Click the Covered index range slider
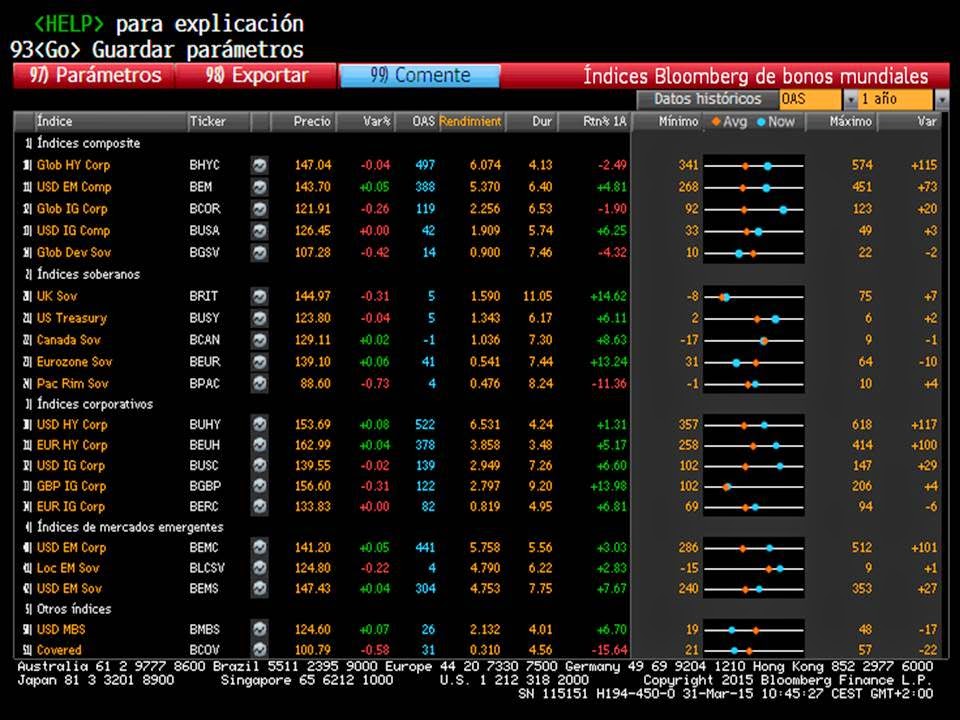This screenshot has height=720, width=960. (754, 650)
